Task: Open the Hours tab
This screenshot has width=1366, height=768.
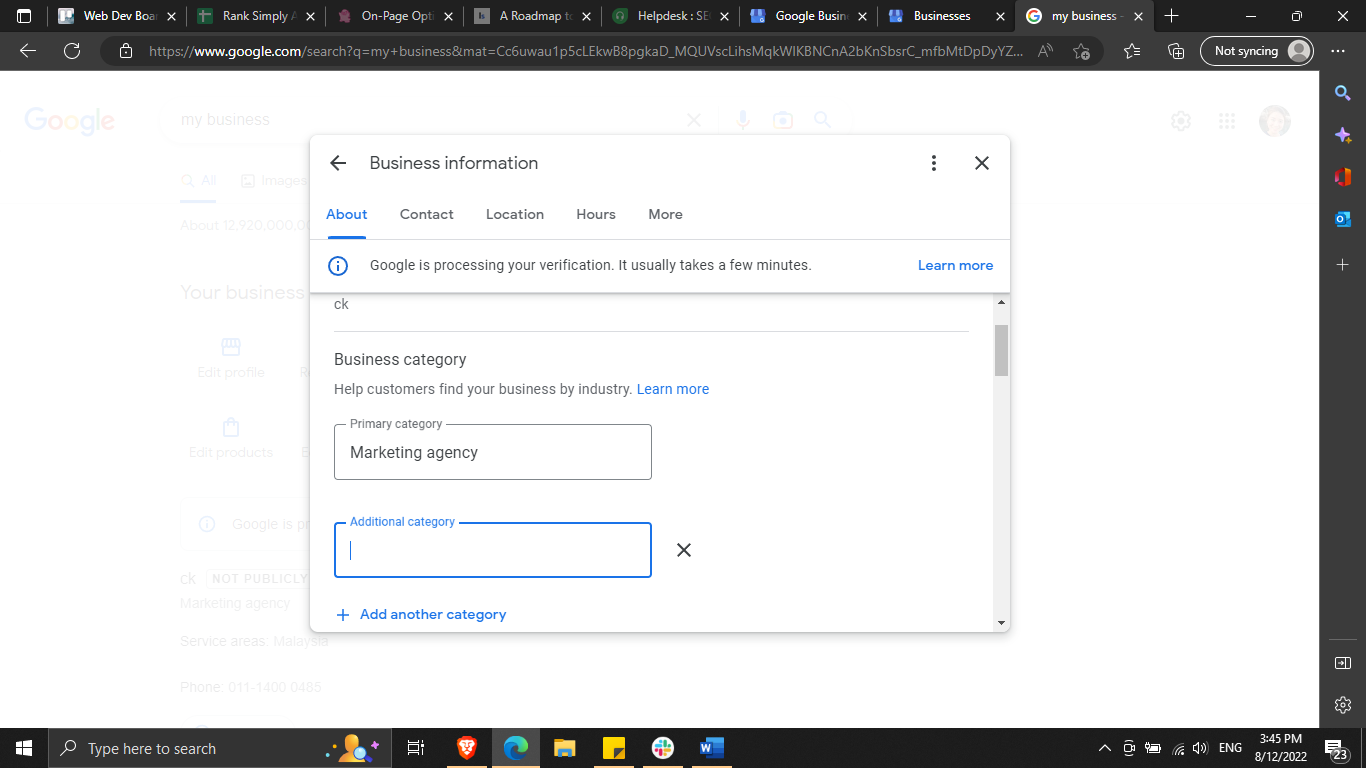Action: (596, 214)
